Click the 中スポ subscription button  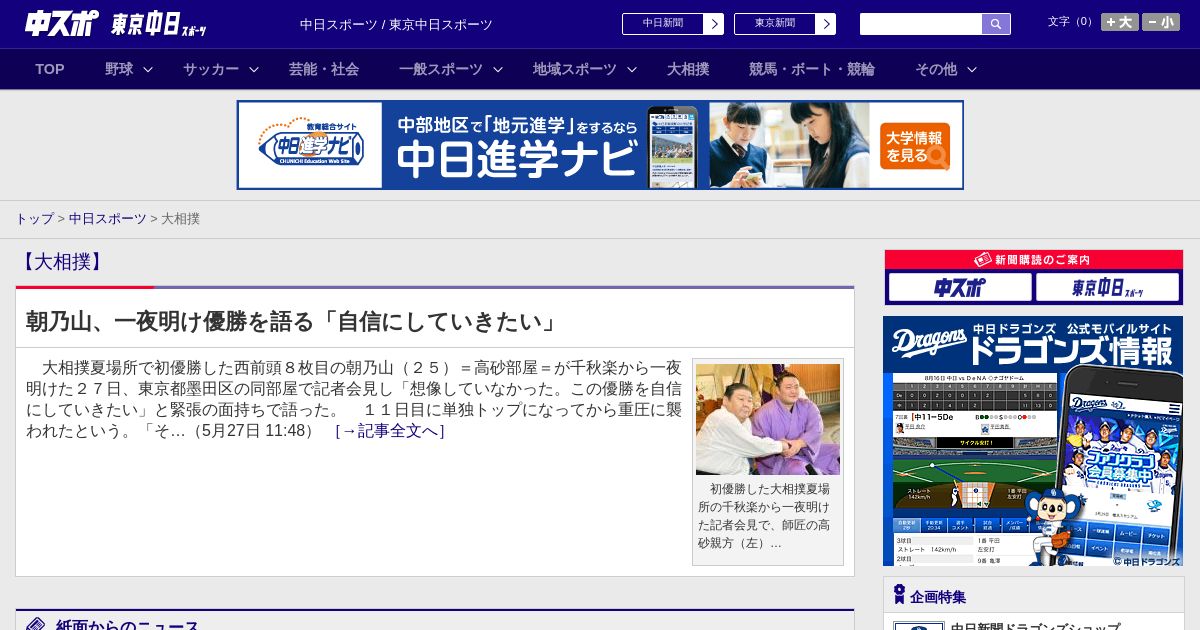pyautogui.click(x=960, y=288)
